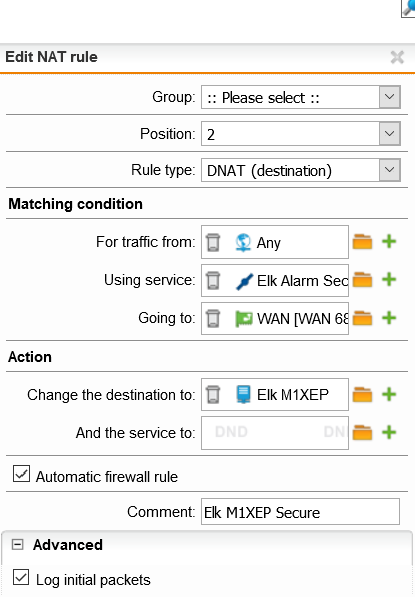Browse services for And the service to

[x=362, y=433]
